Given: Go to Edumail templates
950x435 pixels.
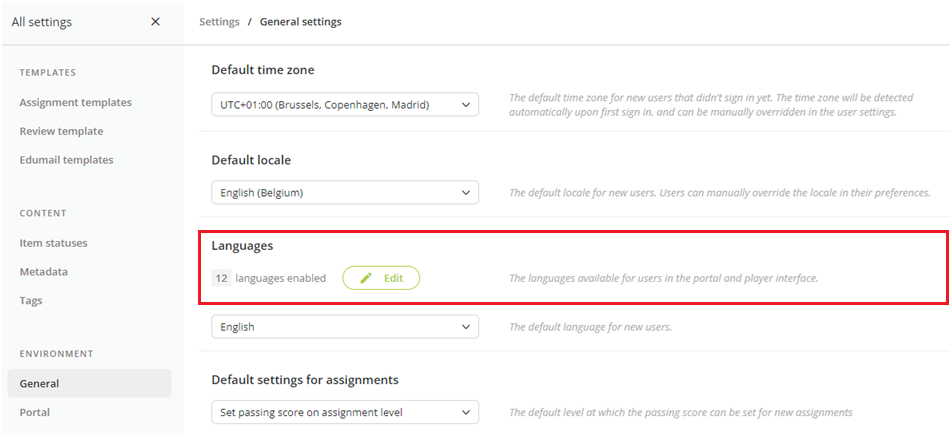Looking at the screenshot, I should pos(66,160).
